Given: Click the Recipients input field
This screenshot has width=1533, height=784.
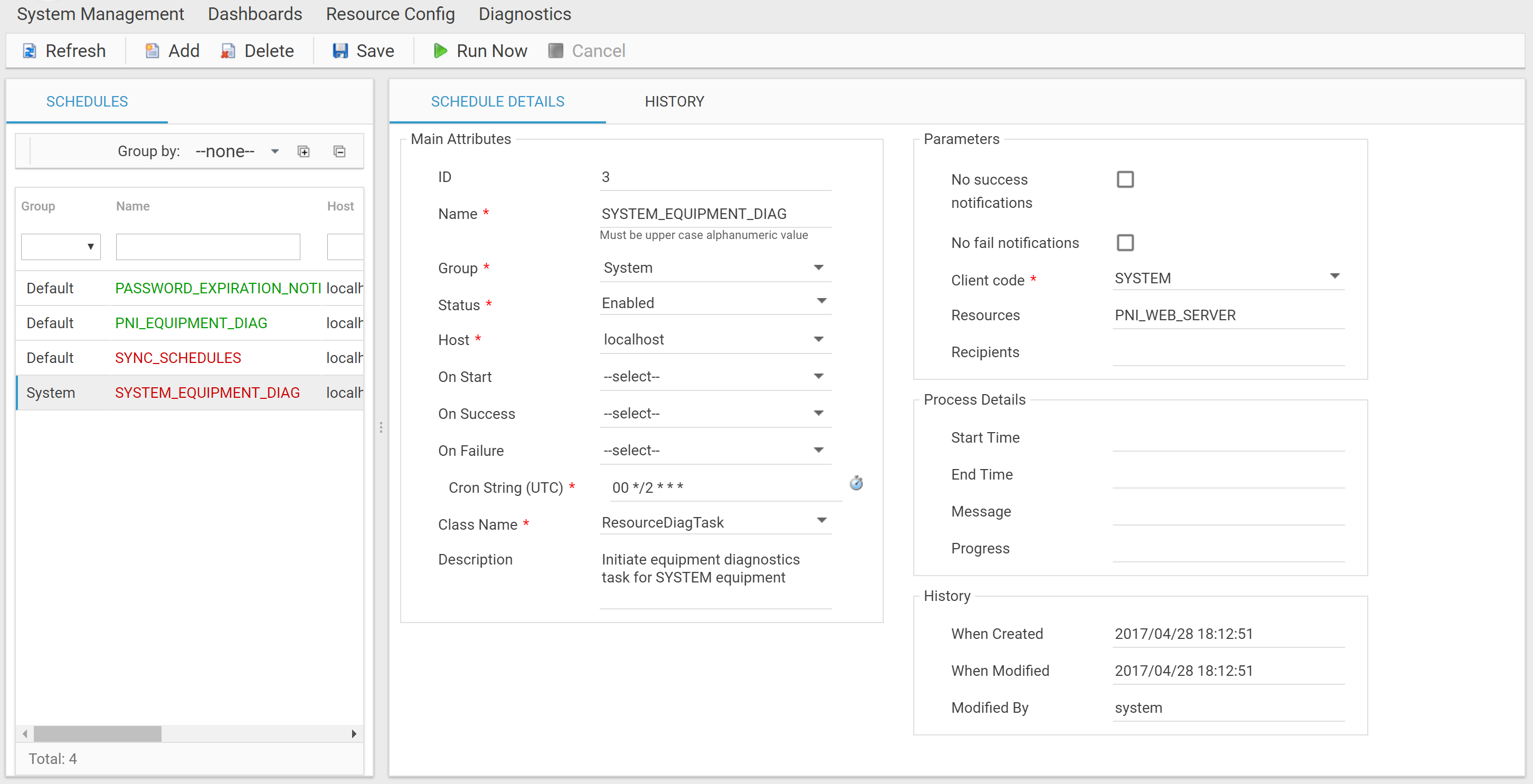Looking at the screenshot, I should pyautogui.click(x=1228, y=352).
